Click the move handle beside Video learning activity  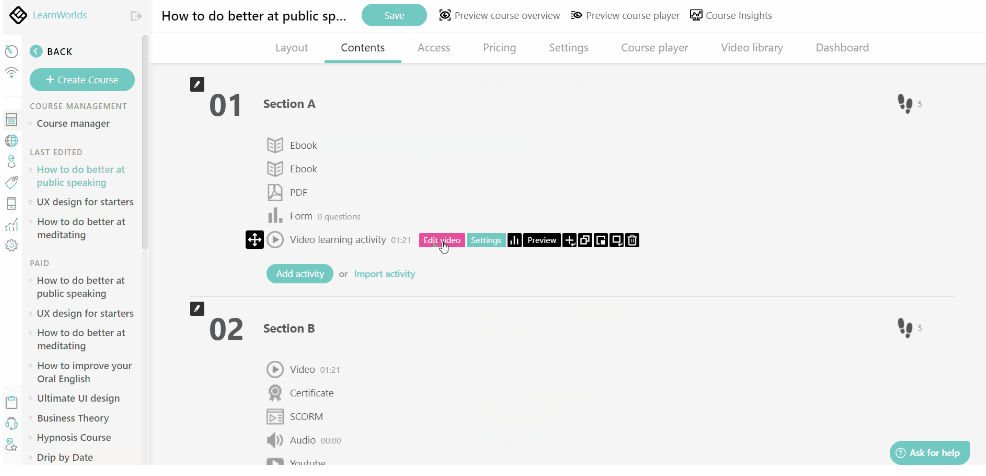pos(254,240)
